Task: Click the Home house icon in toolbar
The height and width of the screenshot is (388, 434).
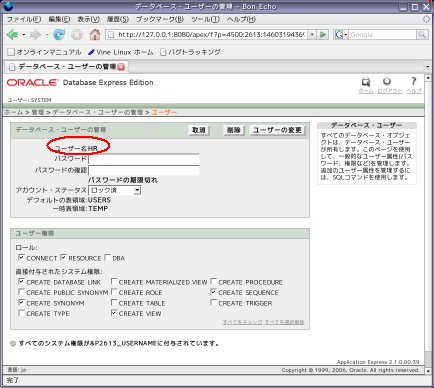Action: (x=95, y=34)
